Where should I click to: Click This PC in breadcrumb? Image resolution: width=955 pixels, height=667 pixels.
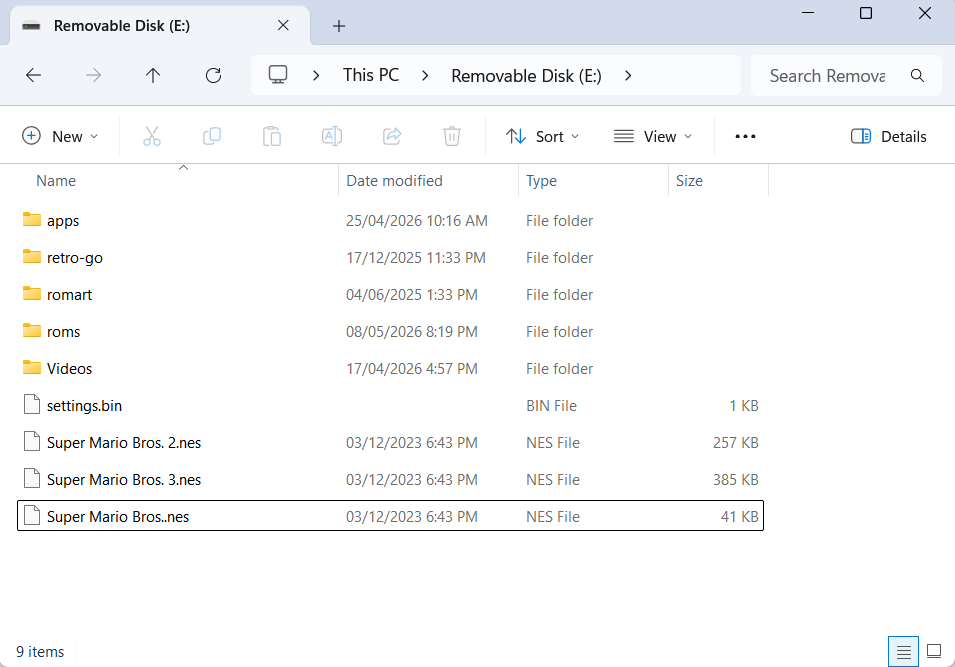[x=371, y=75]
